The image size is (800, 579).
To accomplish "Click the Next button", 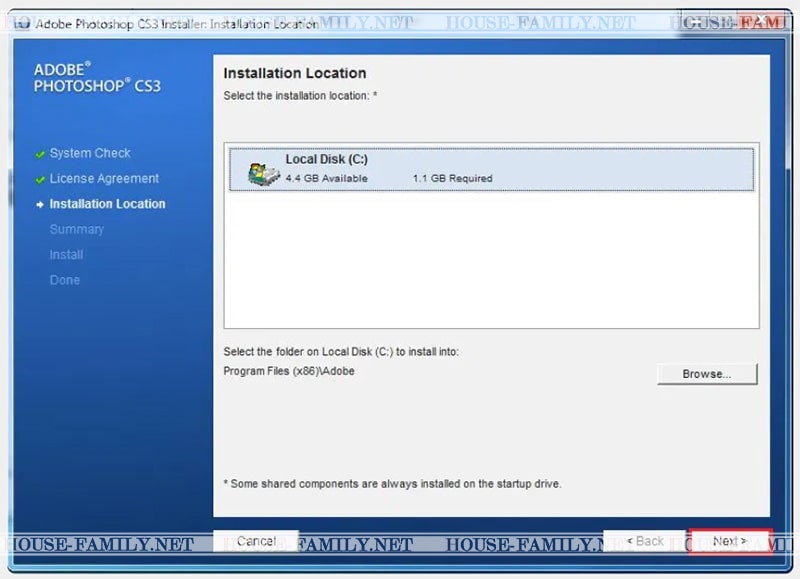I will coord(730,541).
